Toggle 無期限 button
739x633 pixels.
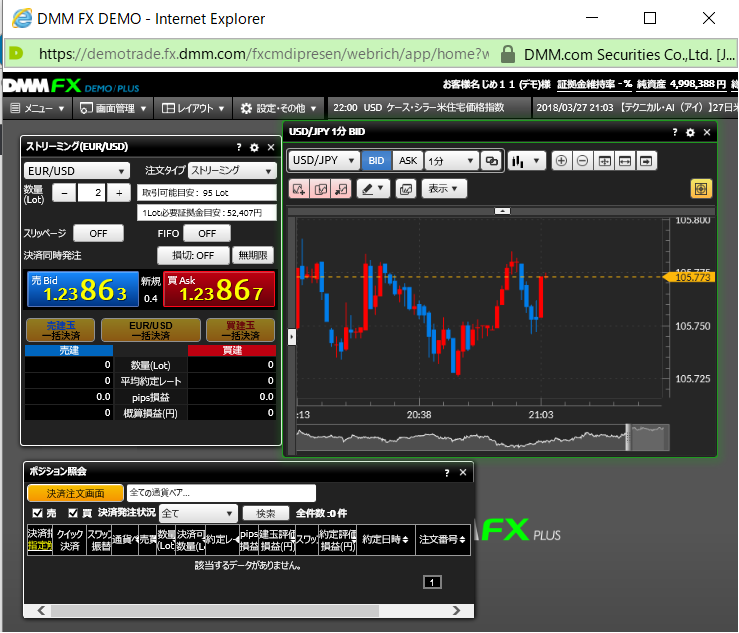pos(253,255)
